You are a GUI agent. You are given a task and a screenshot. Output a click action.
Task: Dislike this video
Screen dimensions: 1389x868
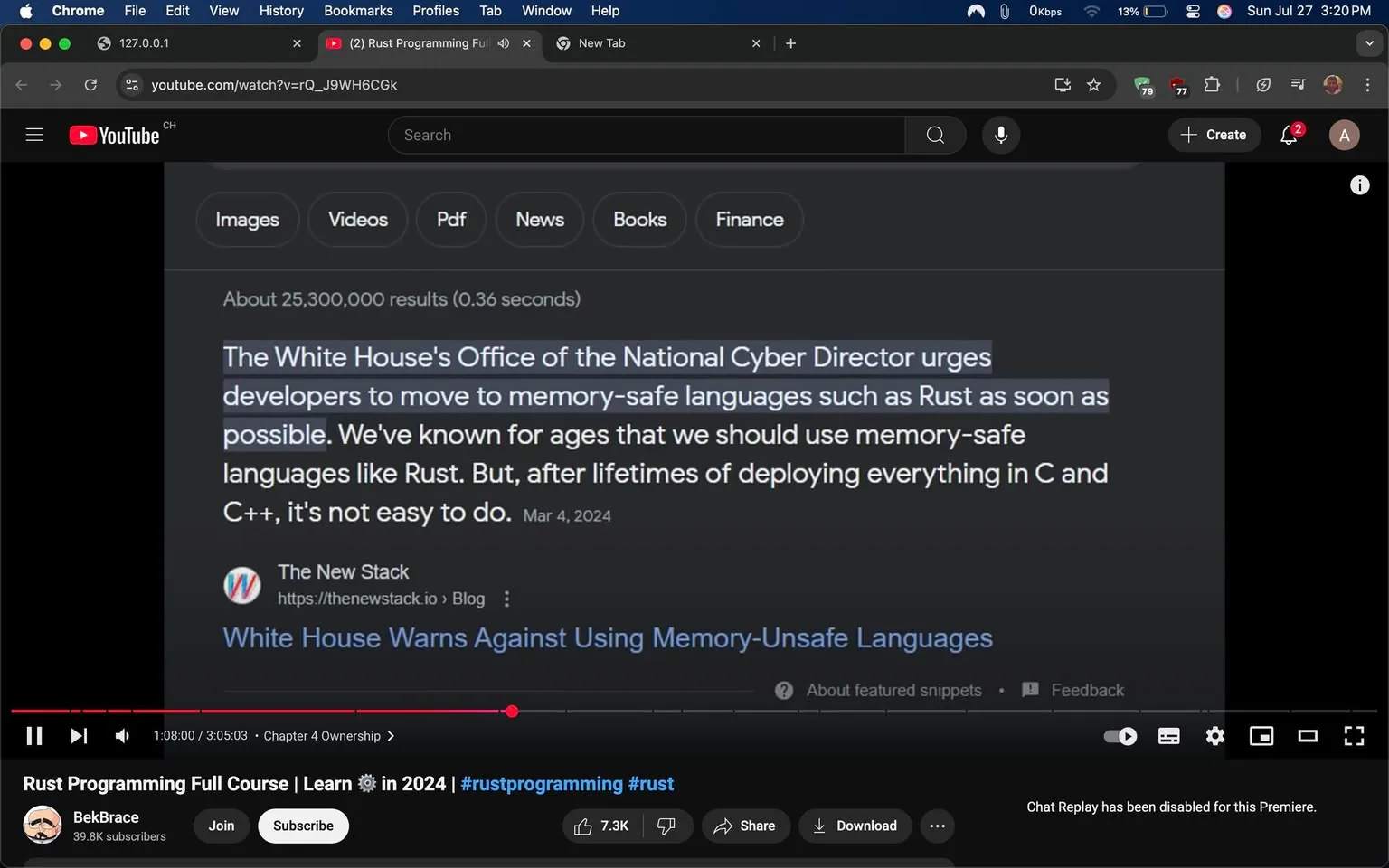(666, 826)
